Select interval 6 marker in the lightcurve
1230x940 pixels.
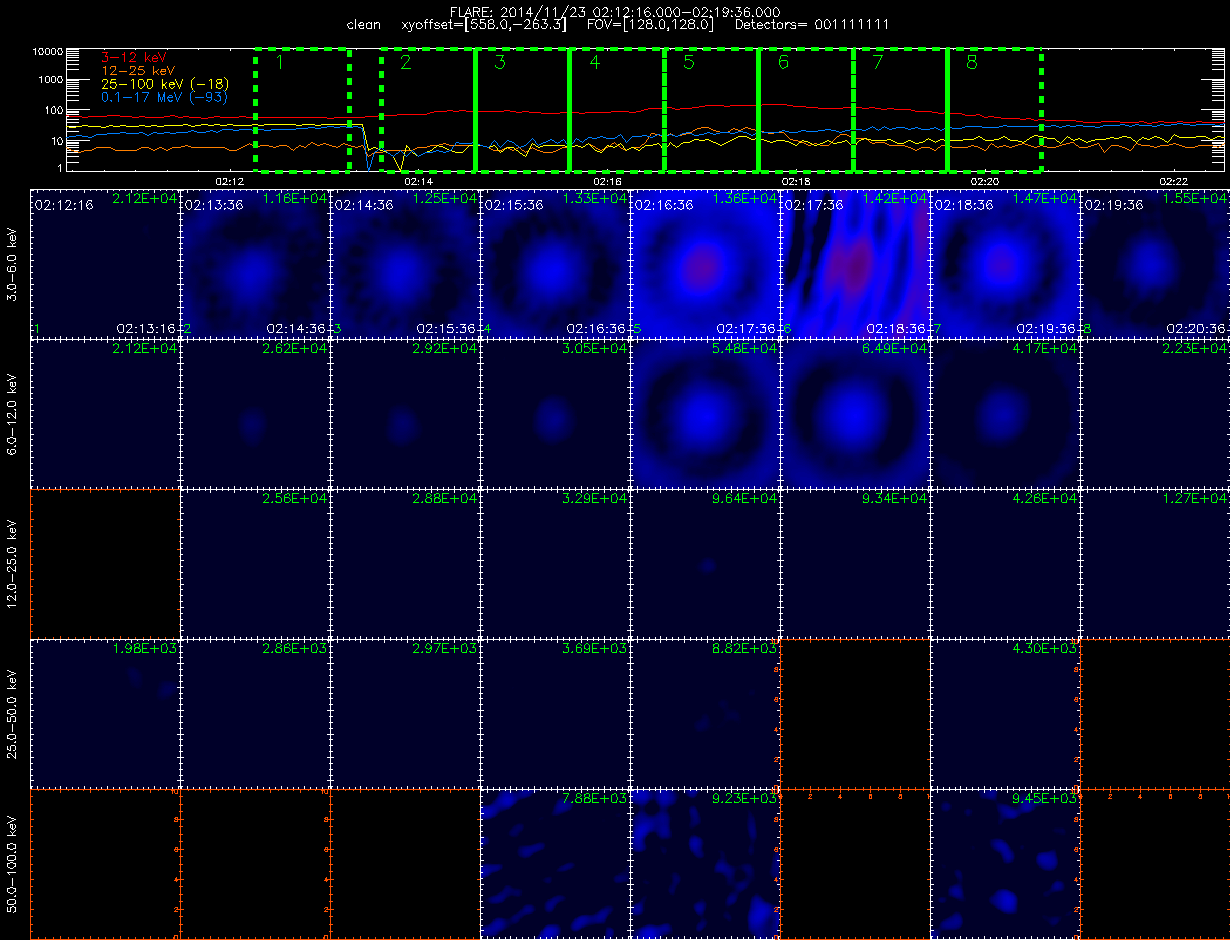[x=783, y=62]
